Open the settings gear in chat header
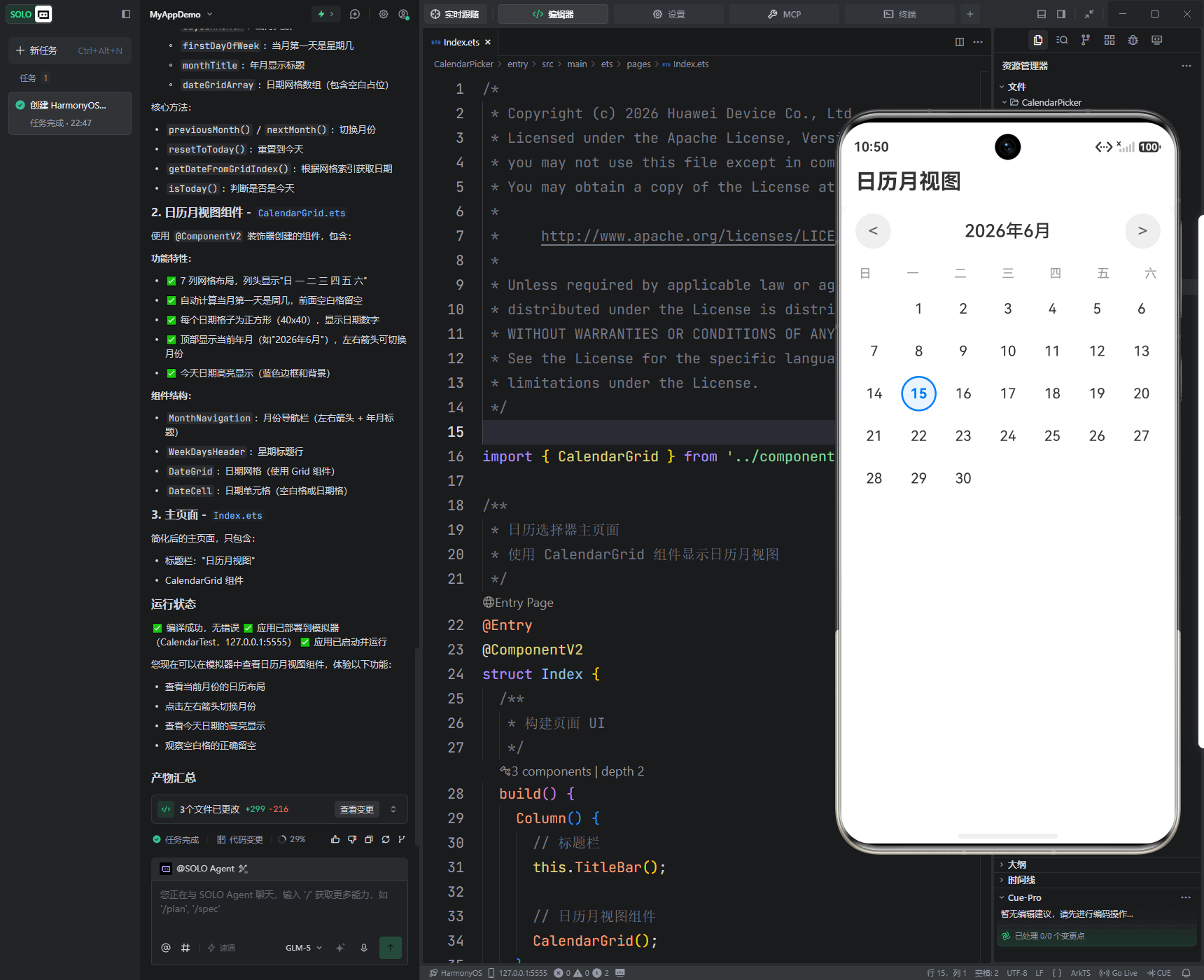 tap(384, 14)
